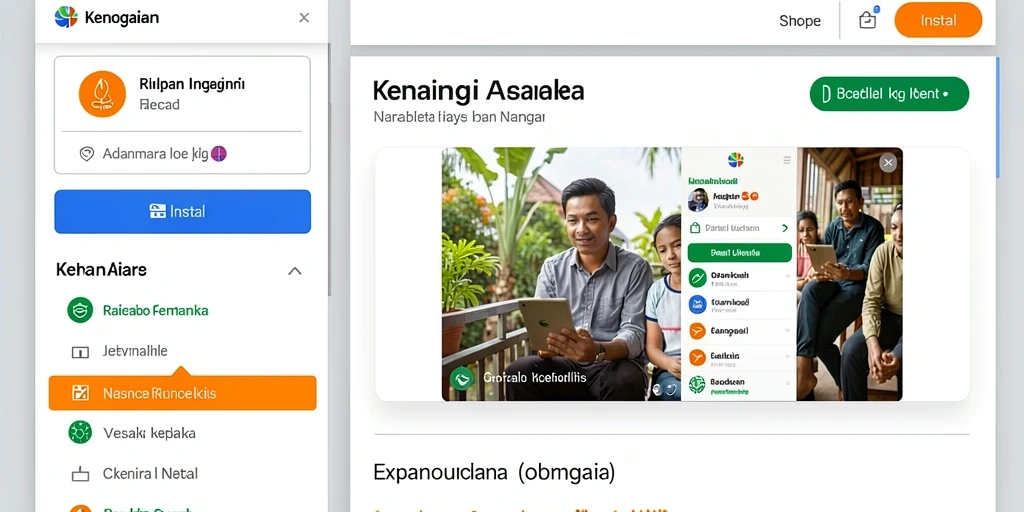This screenshot has height=512, width=1024.
Task: Open the shopping bag icon in header
Action: pos(867,20)
